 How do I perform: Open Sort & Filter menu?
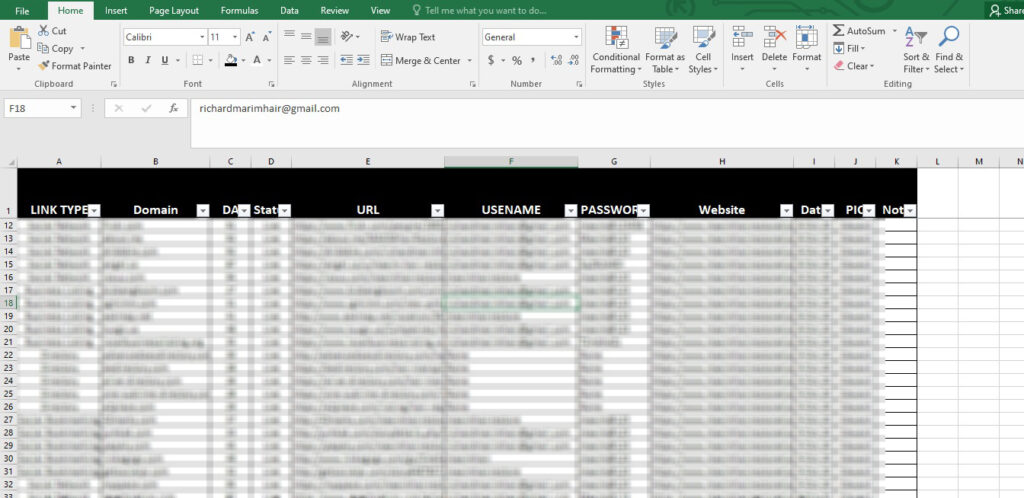916,50
